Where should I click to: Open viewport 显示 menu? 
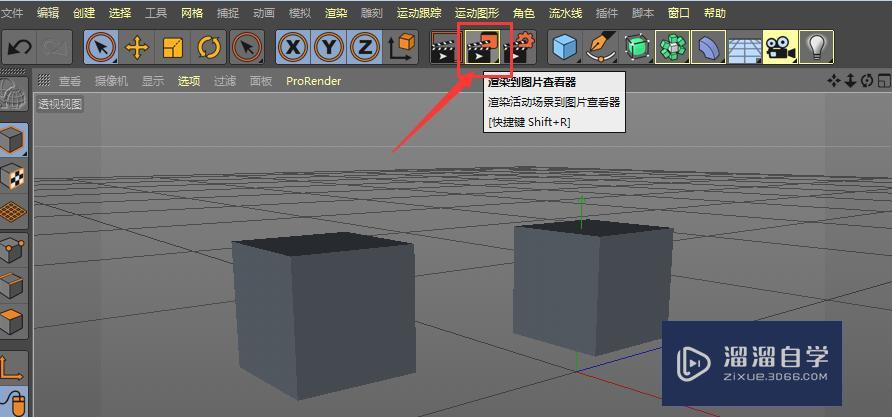click(x=153, y=81)
